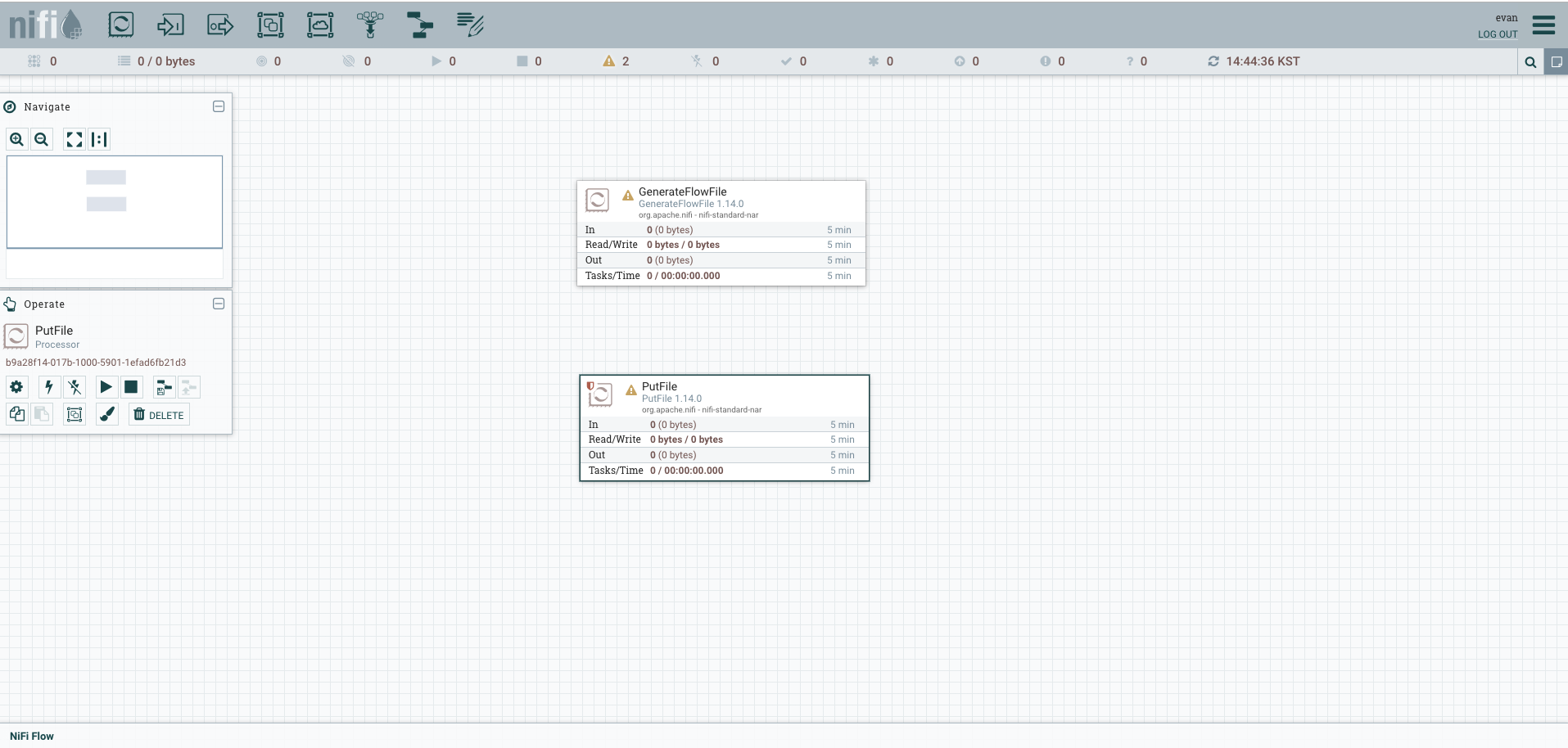The image size is (1568, 748).
Task: Select the Process Group toolbar icon
Action: pyautogui.click(x=270, y=25)
